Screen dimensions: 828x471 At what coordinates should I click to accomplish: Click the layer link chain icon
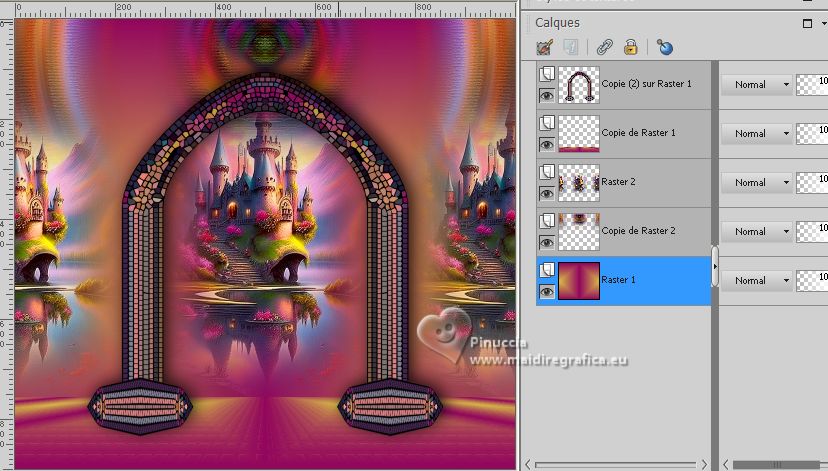tap(605, 48)
